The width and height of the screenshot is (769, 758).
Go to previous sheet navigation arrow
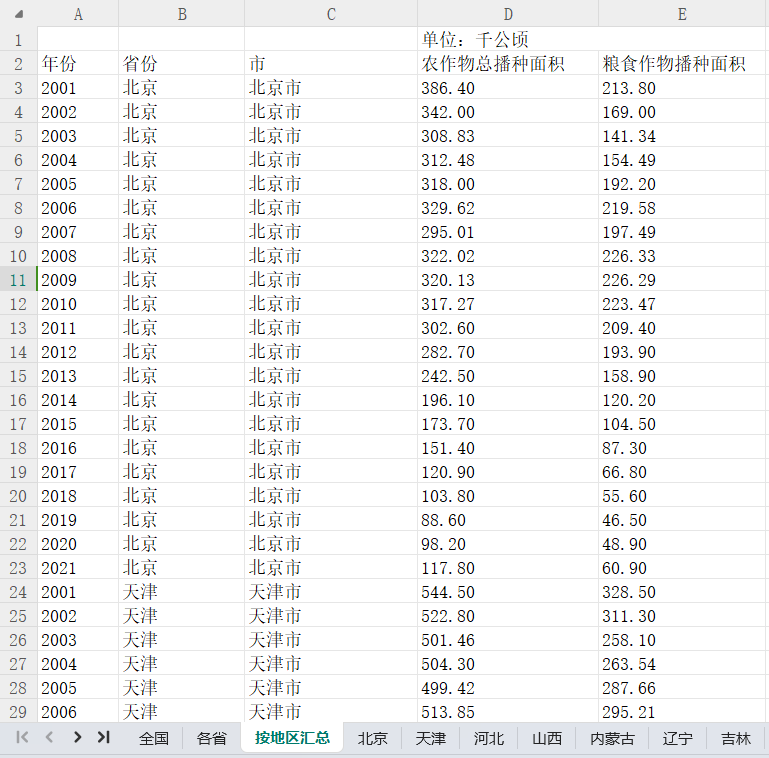point(49,737)
